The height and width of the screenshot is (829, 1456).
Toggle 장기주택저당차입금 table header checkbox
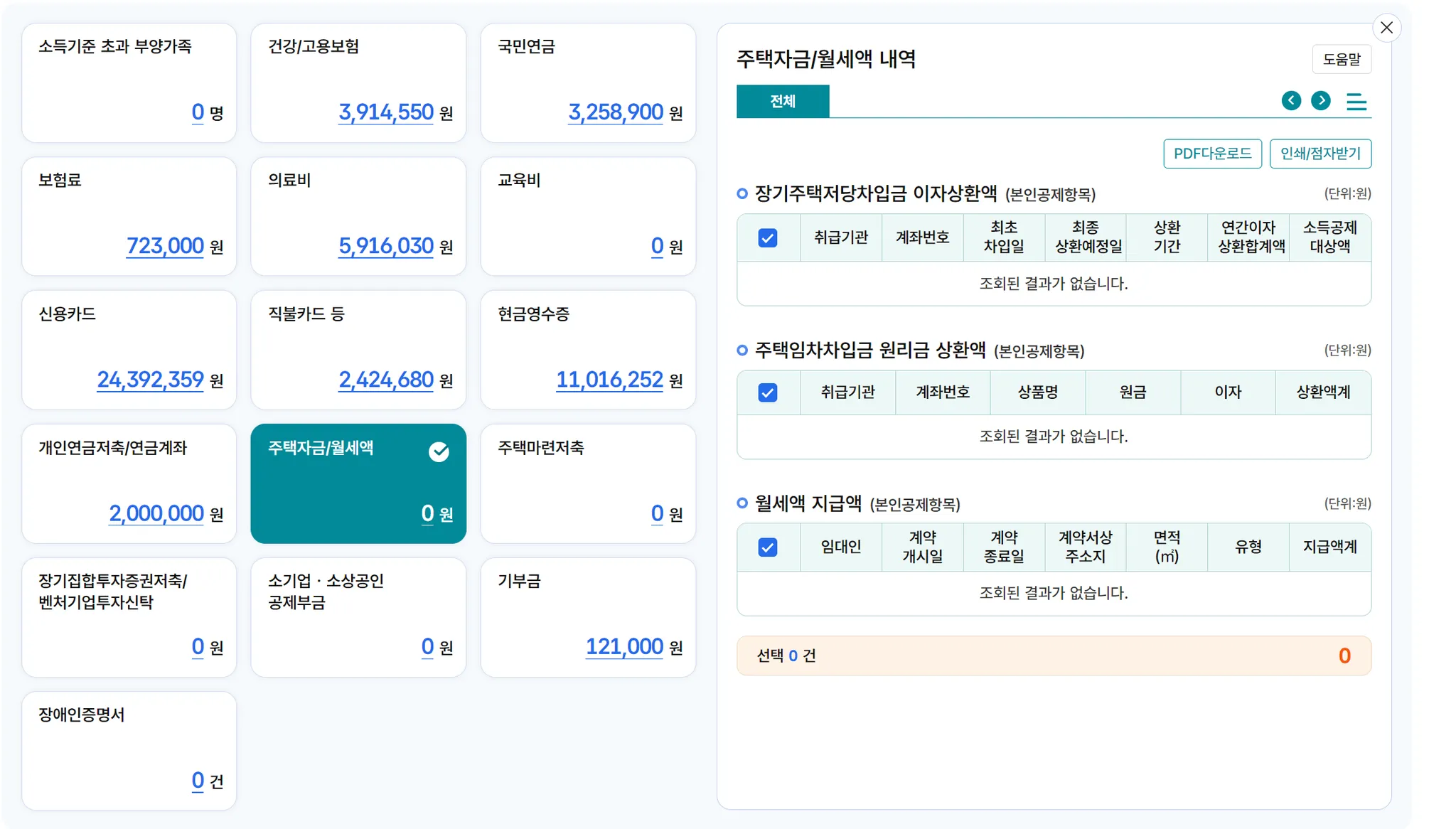[768, 237]
